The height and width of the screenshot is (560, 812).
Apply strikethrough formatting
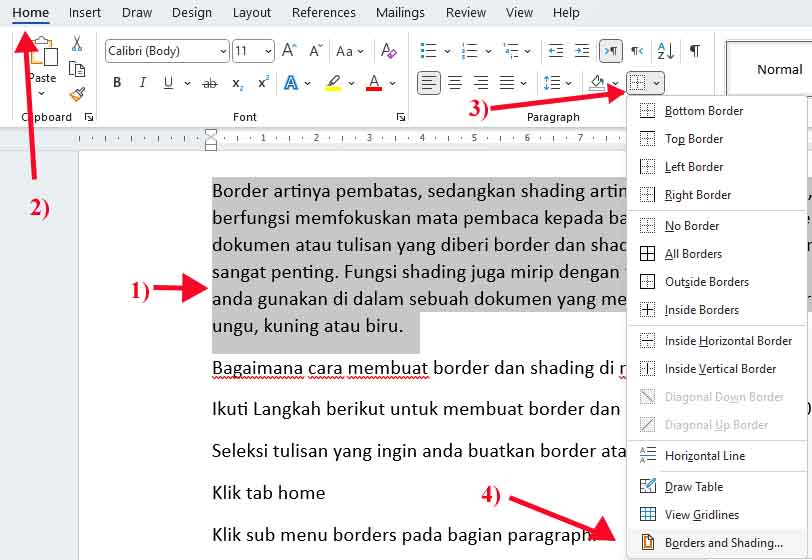tap(210, 83)
